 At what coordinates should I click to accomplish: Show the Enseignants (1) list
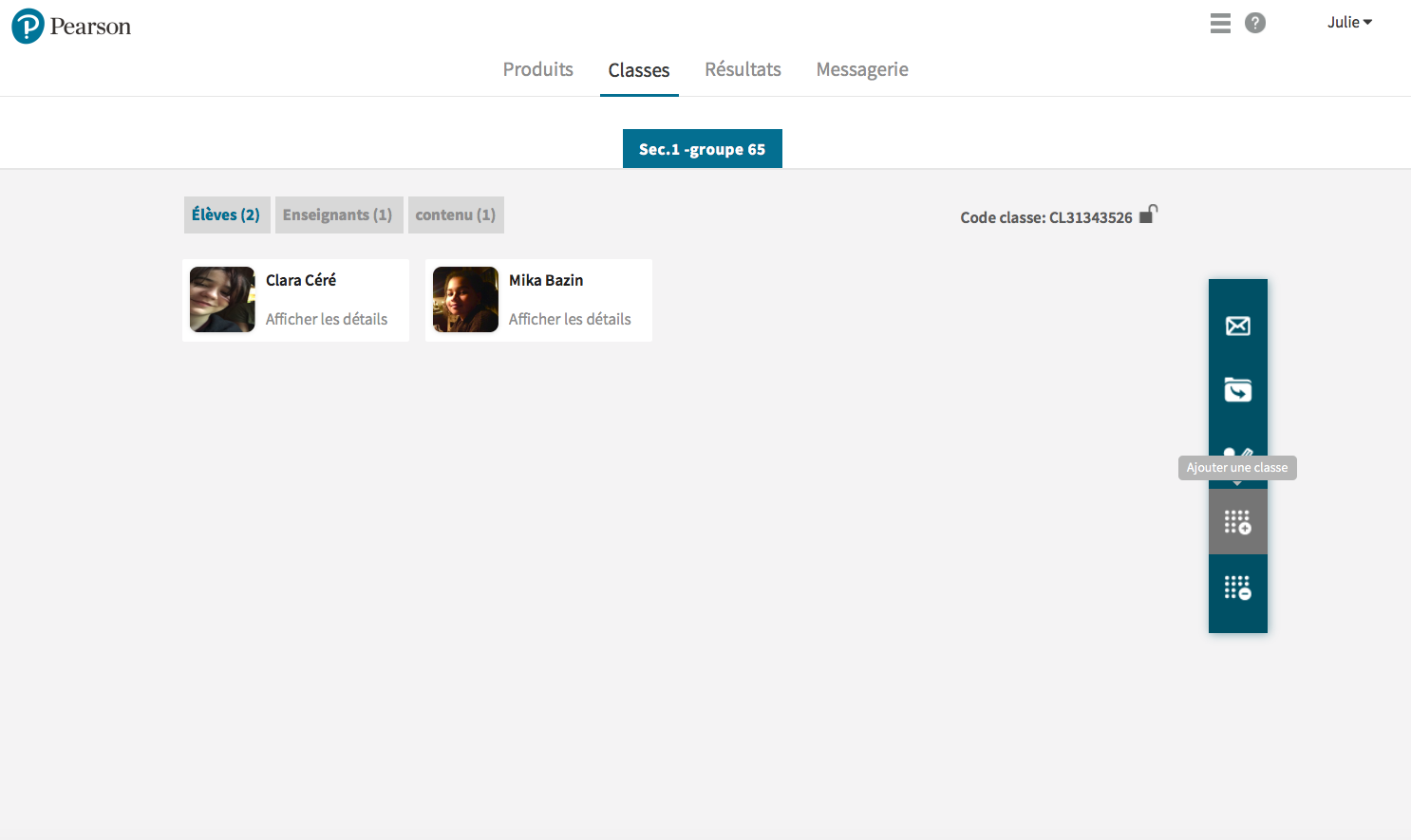338,215
